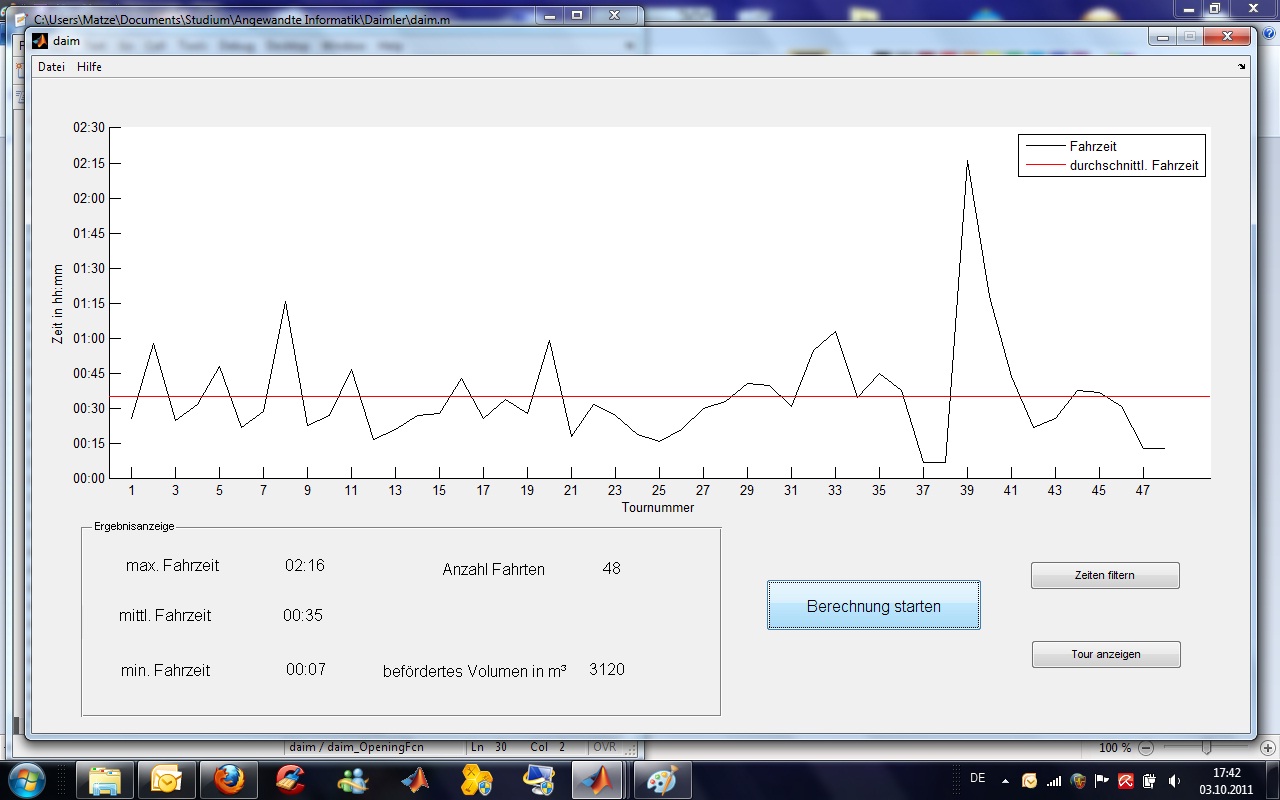Open Windows Explorer folder icon in taskbar

105,780
